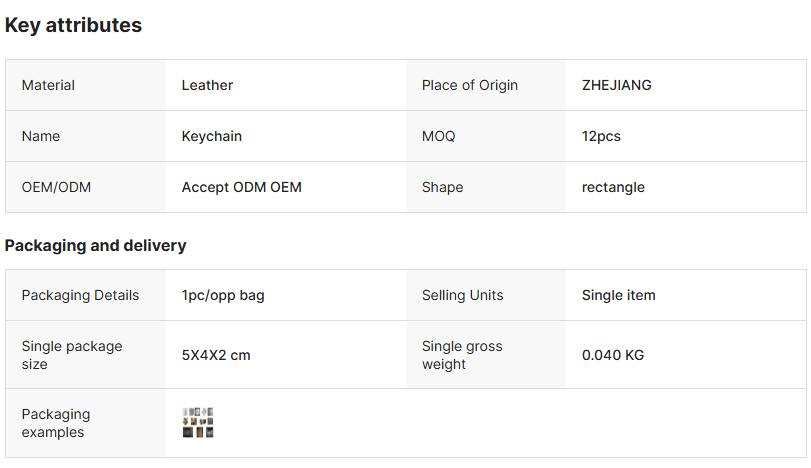
Task: Select the Material label cell
Action: tap(48, 85)
